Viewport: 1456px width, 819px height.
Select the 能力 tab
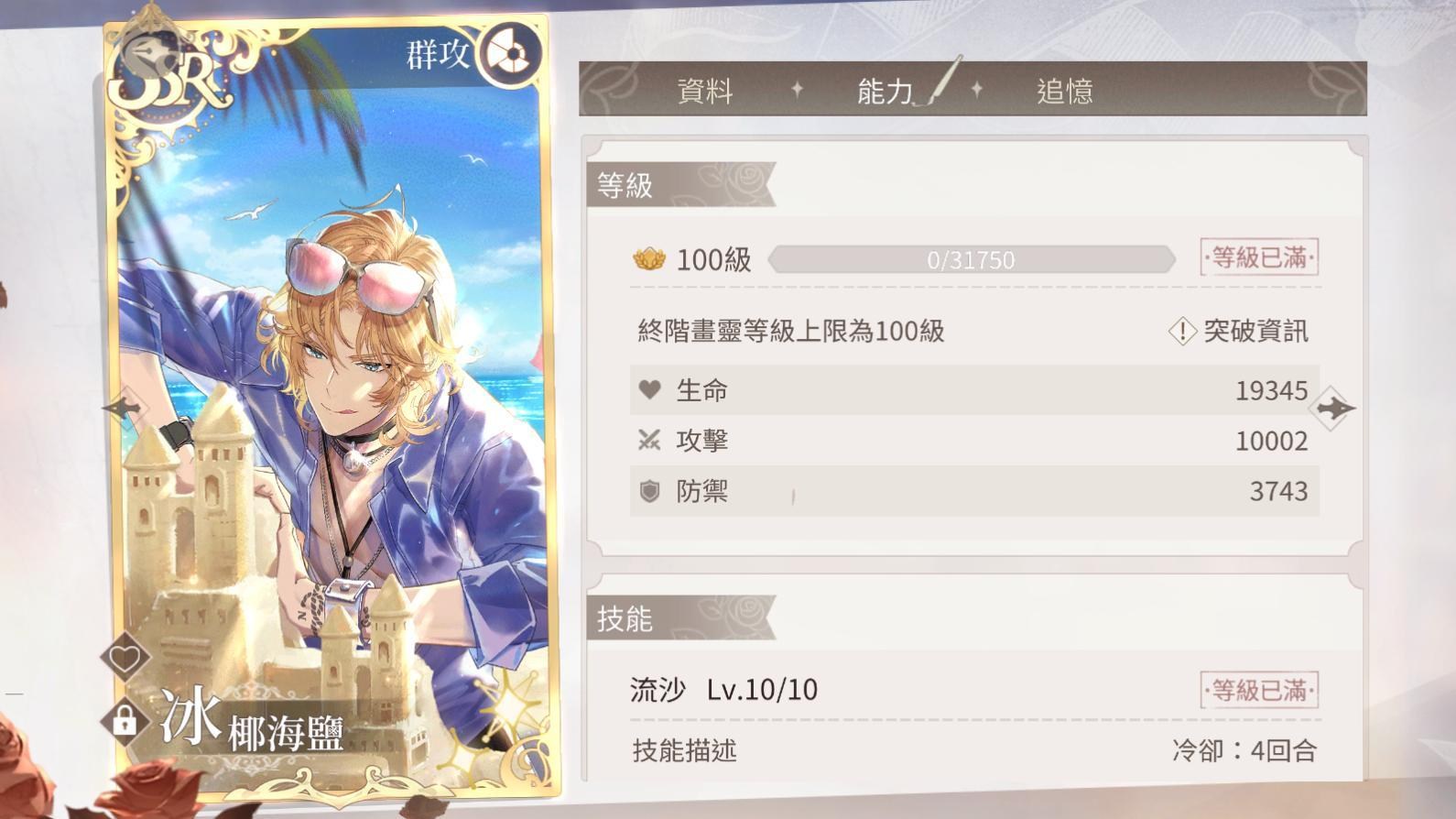click(885, 91)
